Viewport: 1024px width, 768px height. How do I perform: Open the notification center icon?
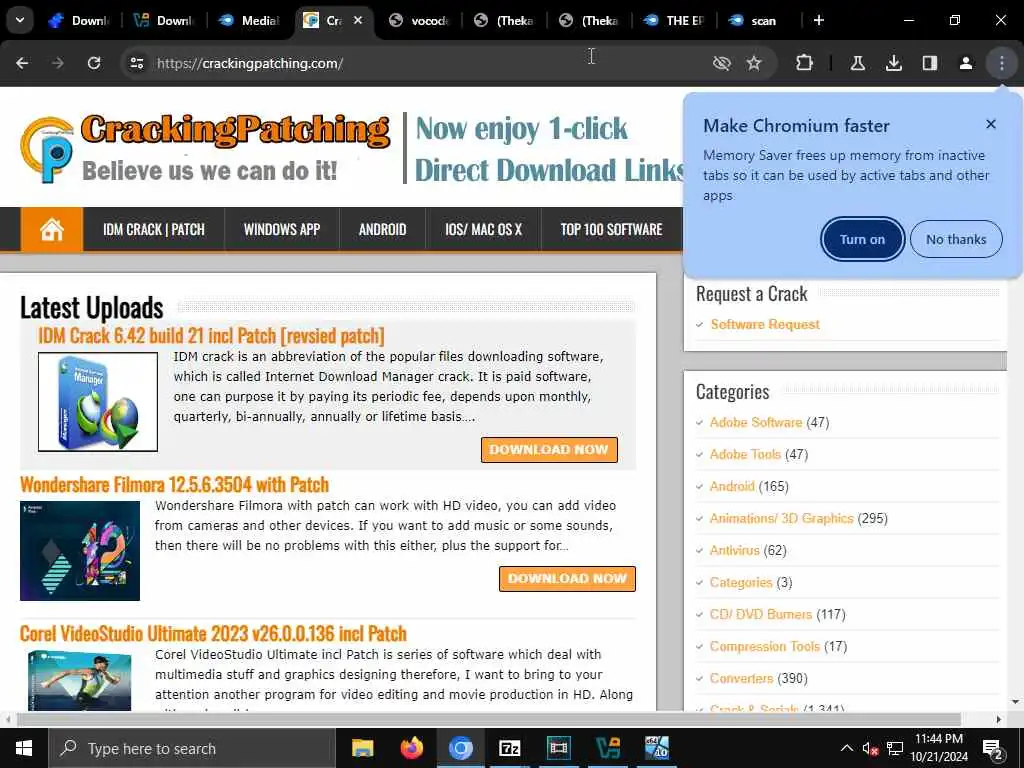pyautogui.click(x=992, y=749)
